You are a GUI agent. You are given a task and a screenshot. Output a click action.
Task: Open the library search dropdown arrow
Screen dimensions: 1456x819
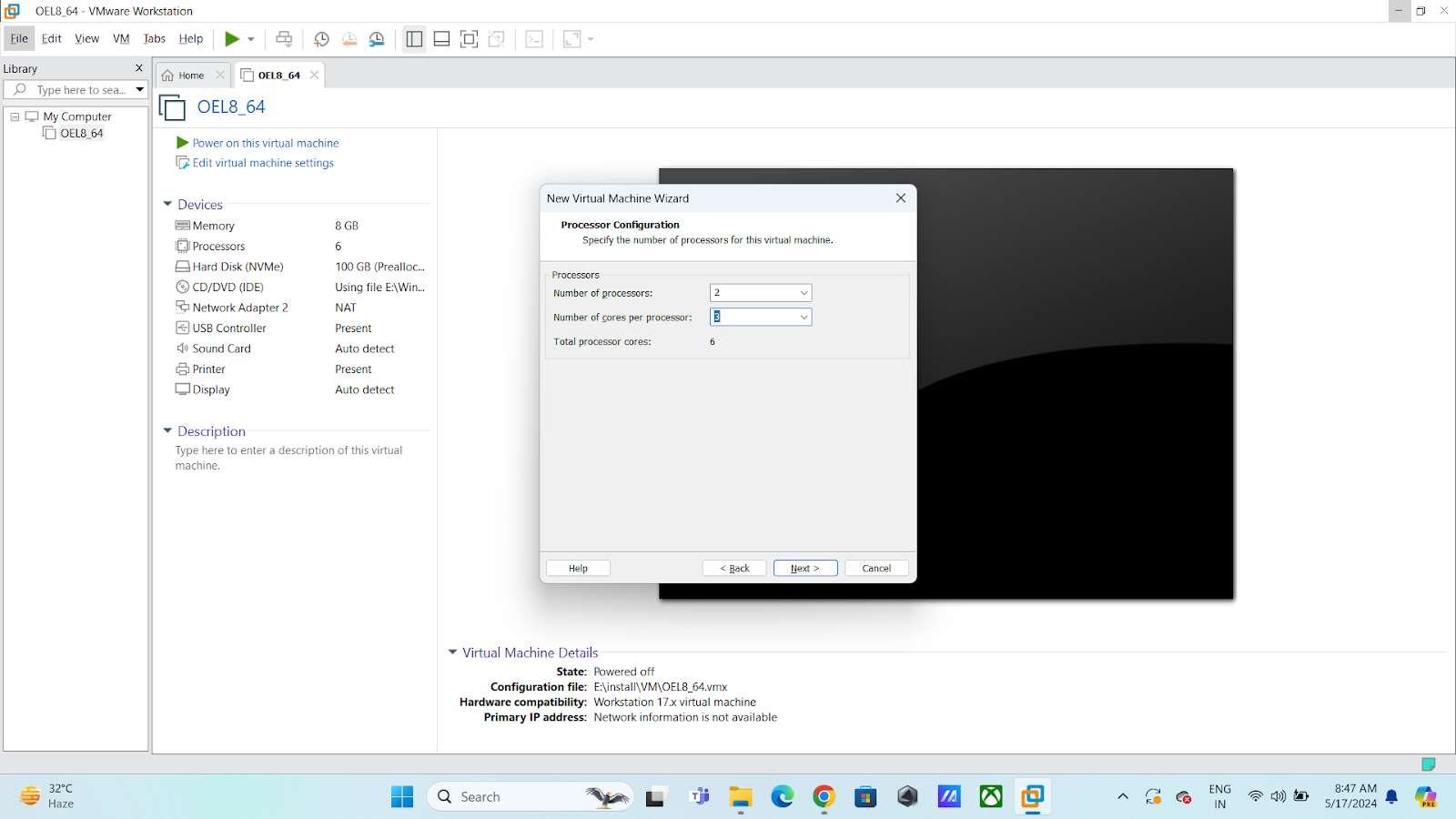click(x=140, y=90)
